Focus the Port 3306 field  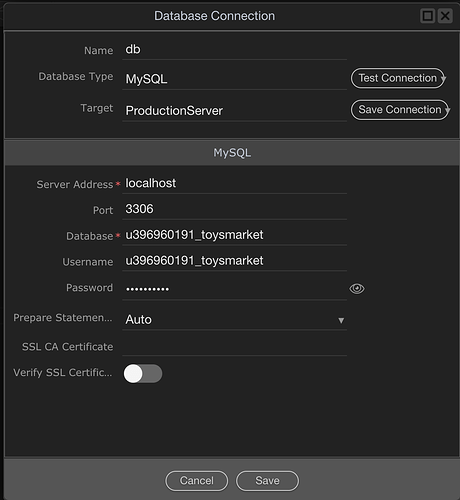coord(235,209)
